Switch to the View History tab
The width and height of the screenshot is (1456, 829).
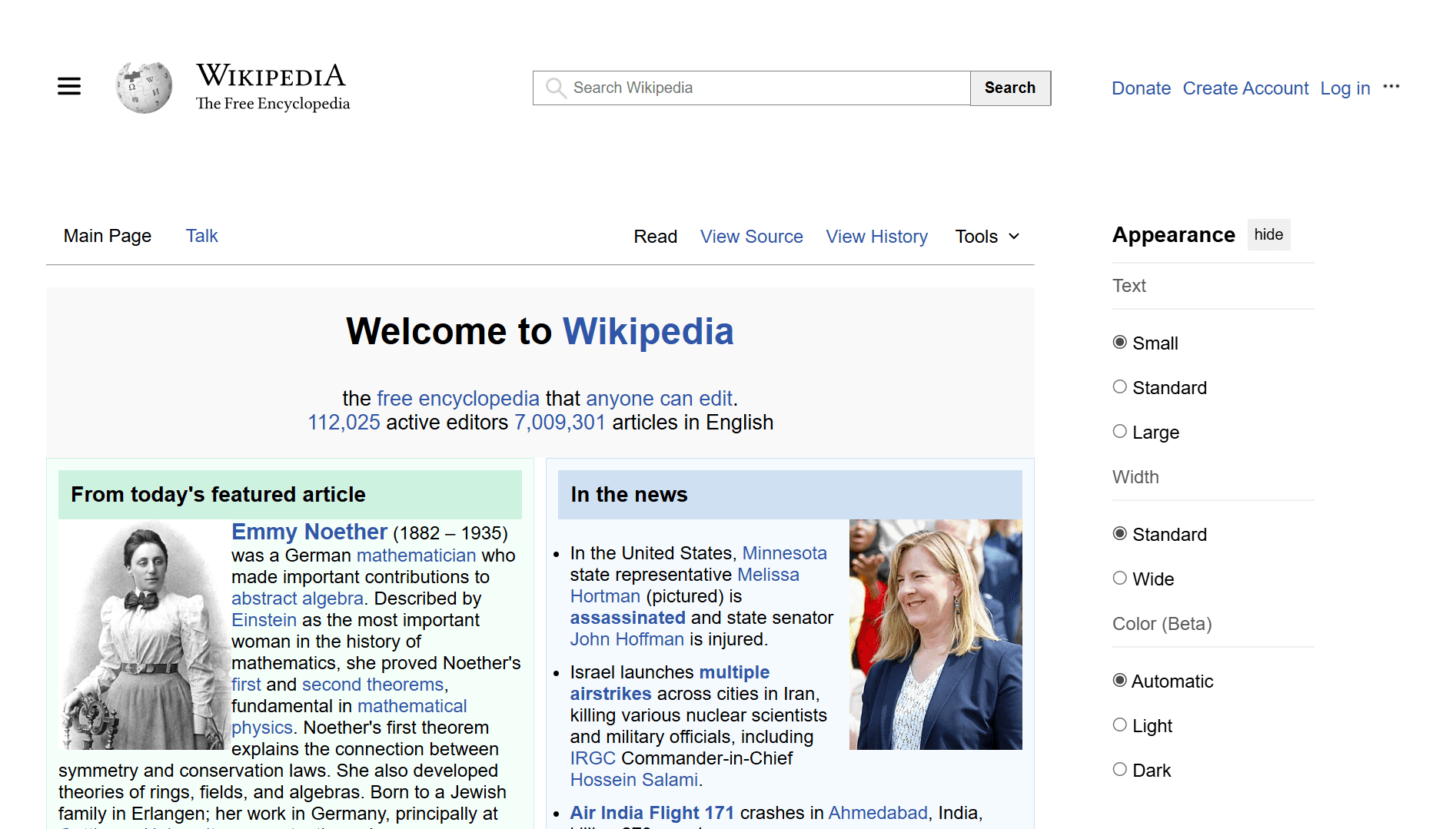[876, 236]
